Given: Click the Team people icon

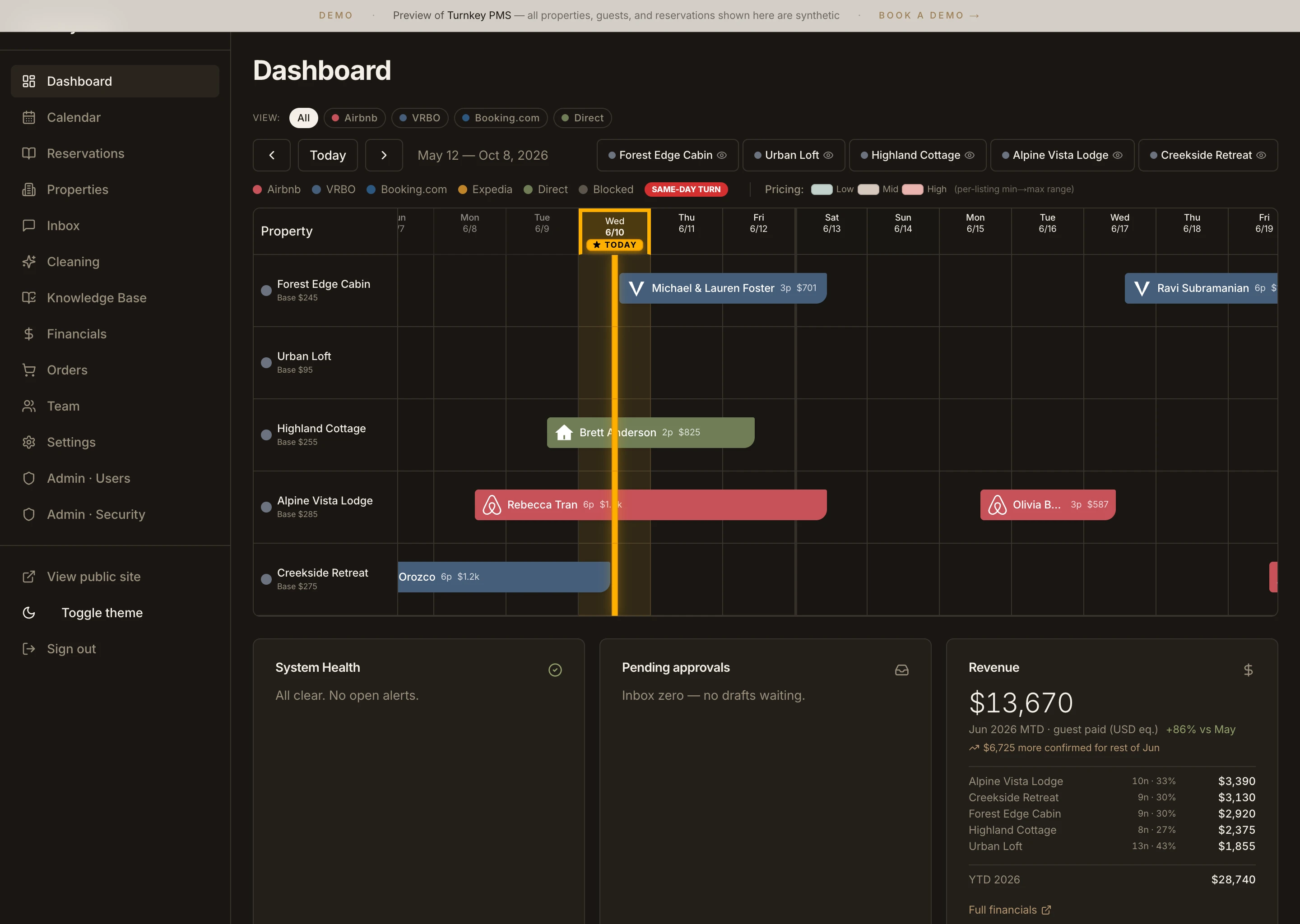Looking at the screenshot, I should pyautogui.click(x=28, y=406).
